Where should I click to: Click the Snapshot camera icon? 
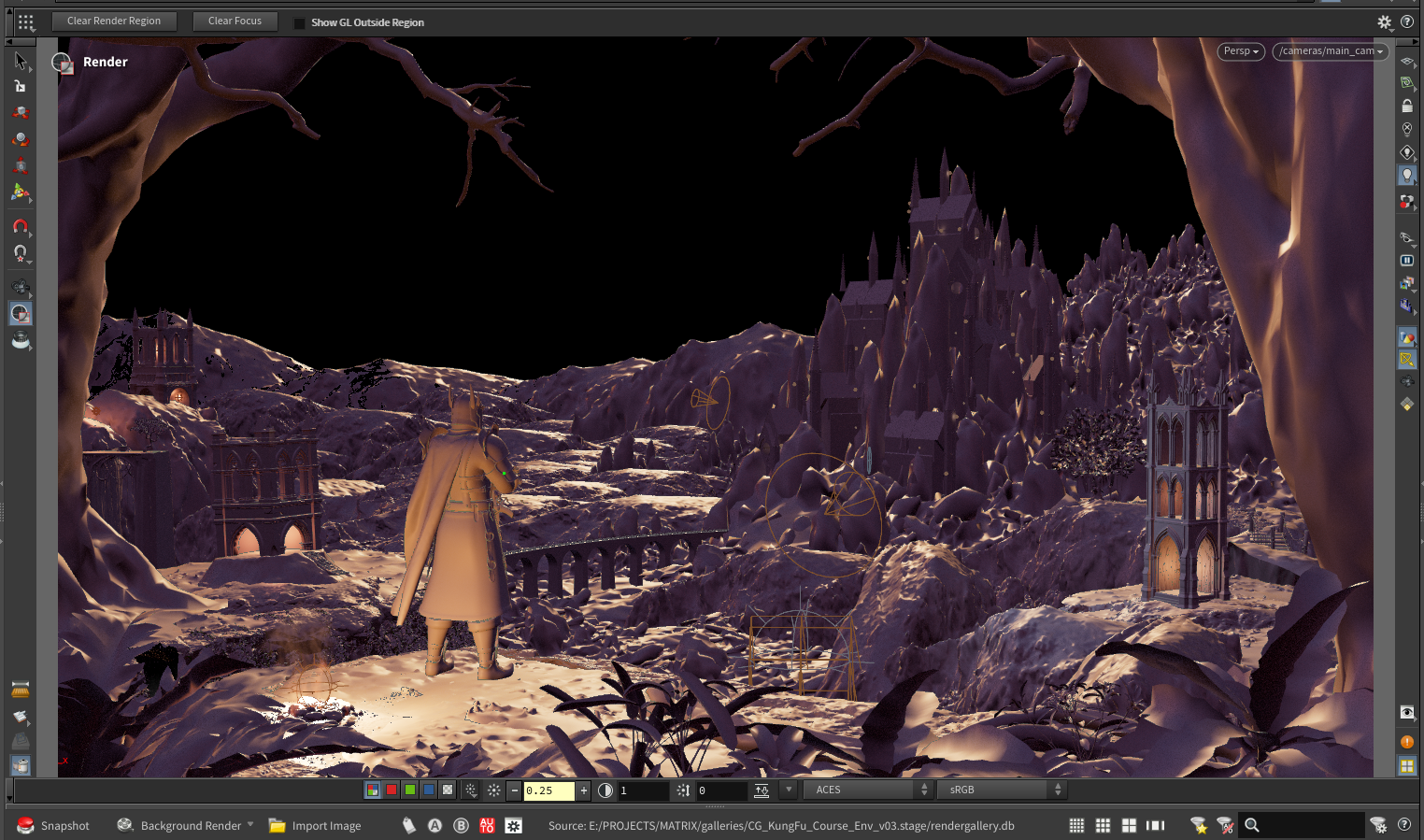(26, 825)
